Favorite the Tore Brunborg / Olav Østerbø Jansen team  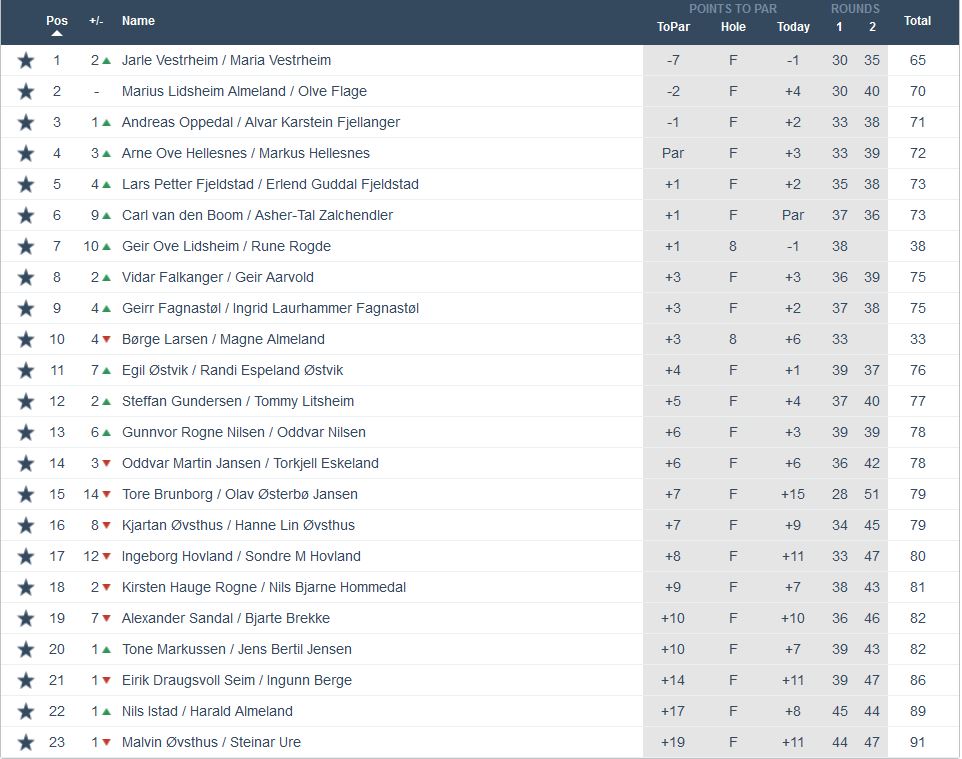click(x=26, y=494)
